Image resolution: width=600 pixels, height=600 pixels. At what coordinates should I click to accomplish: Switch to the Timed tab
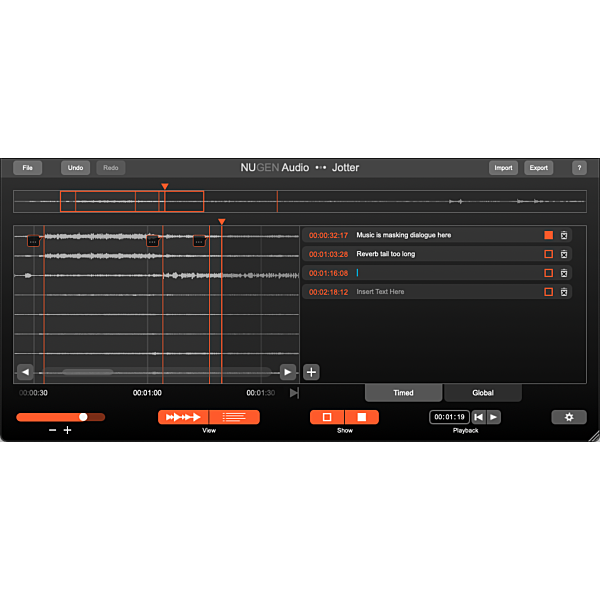coord(403,393)
